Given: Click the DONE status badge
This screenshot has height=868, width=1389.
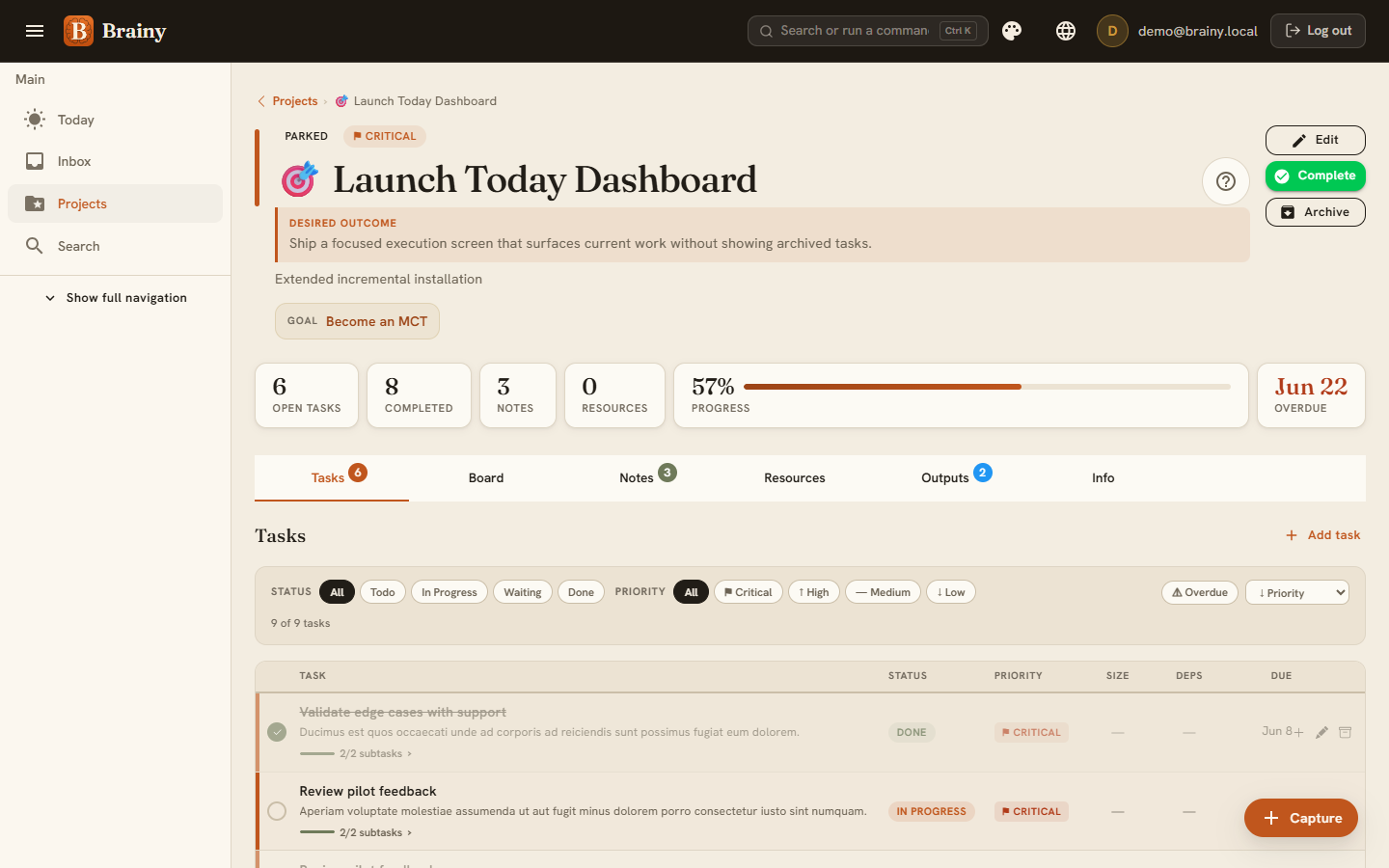Looking at the screenshot, I should click(912, 732).
